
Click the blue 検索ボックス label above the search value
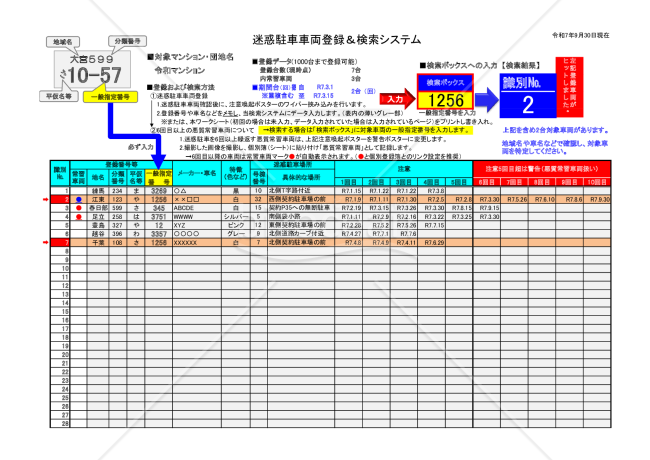445,83
